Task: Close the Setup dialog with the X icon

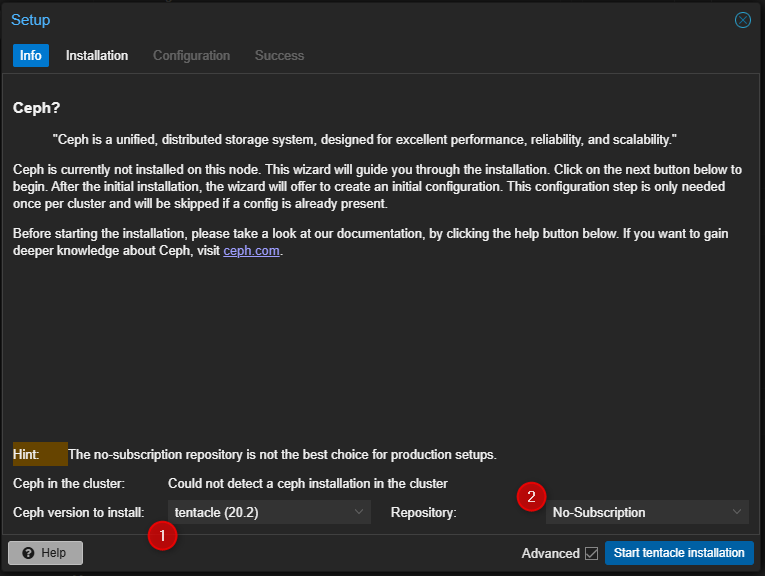Action: tap(743, 20)
